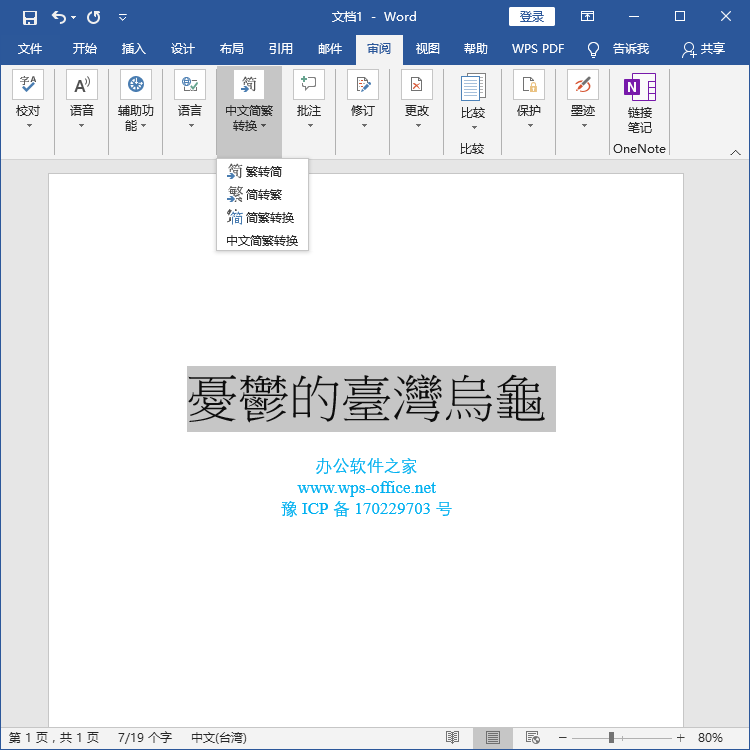Expand the 语言 dropdown arrow
The image size is (750, 750).
point(191,126)
